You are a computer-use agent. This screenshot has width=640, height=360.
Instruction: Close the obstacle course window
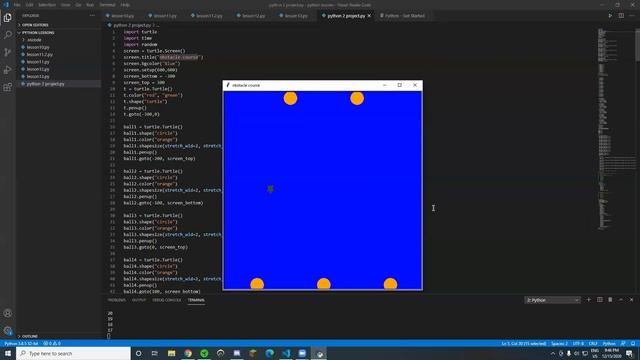click(x=415, y=85)
